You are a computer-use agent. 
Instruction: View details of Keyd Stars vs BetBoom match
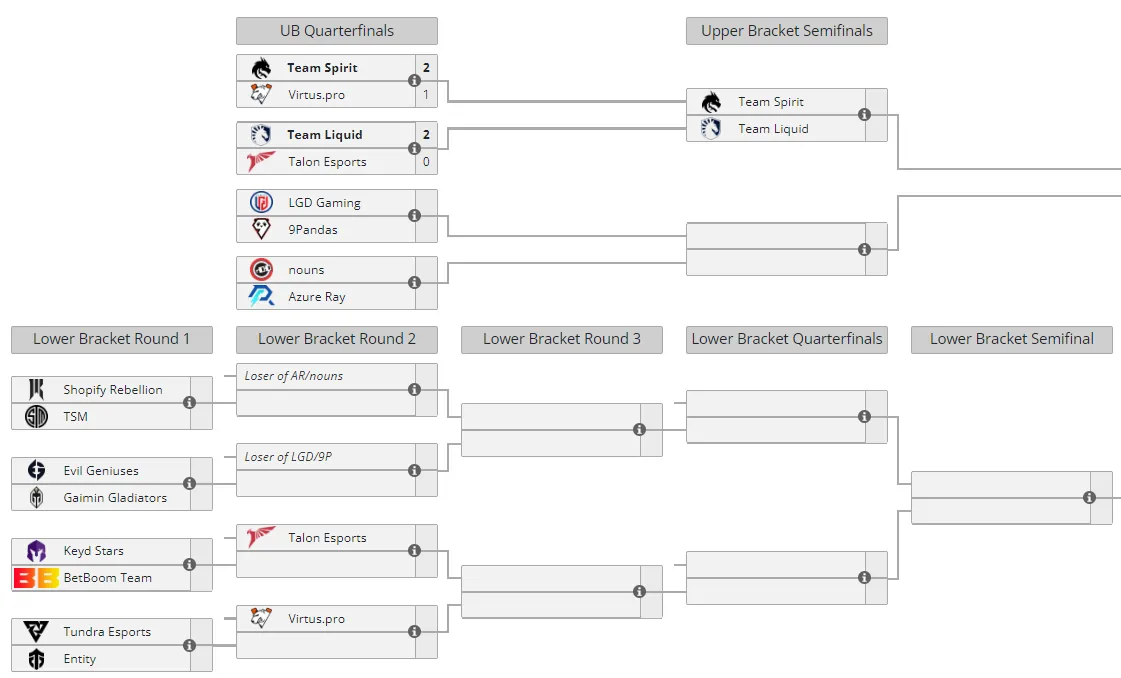point(189,564)
